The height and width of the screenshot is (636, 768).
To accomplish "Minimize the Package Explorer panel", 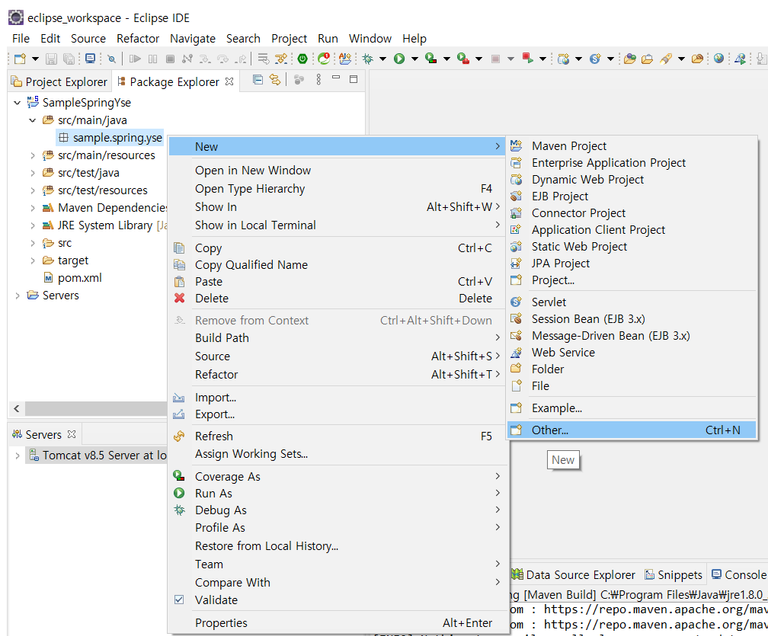I will [x=336, y=78].
